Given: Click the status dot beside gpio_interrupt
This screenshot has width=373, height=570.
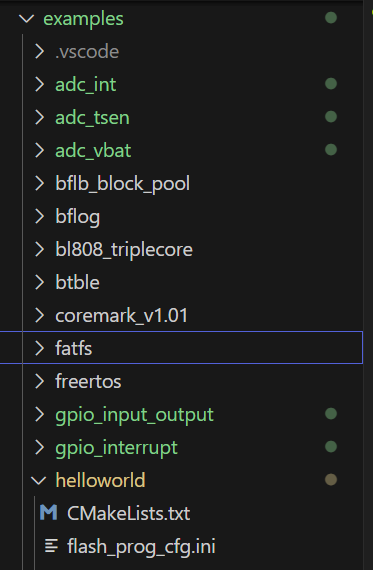Looking at the screenshot, I should click(x=331, y=447).
